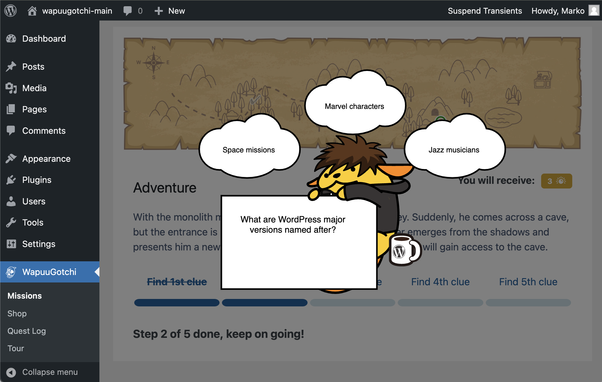Image resolution: width=602 pixels, height=382 pixels.
Task: Click the Plugins plug icon
Action: point(11,180)
